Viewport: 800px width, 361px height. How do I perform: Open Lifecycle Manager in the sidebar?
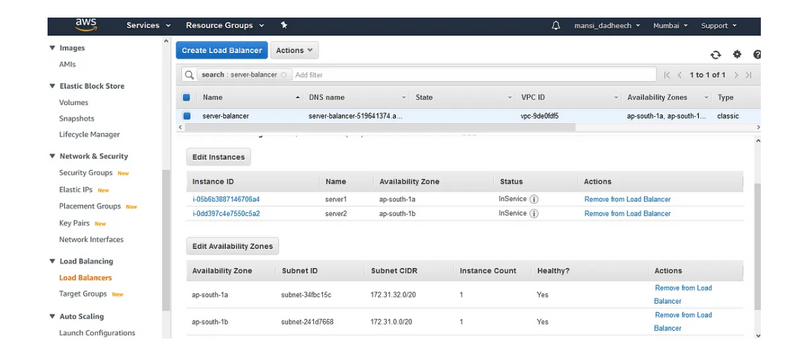pos(89,135)
